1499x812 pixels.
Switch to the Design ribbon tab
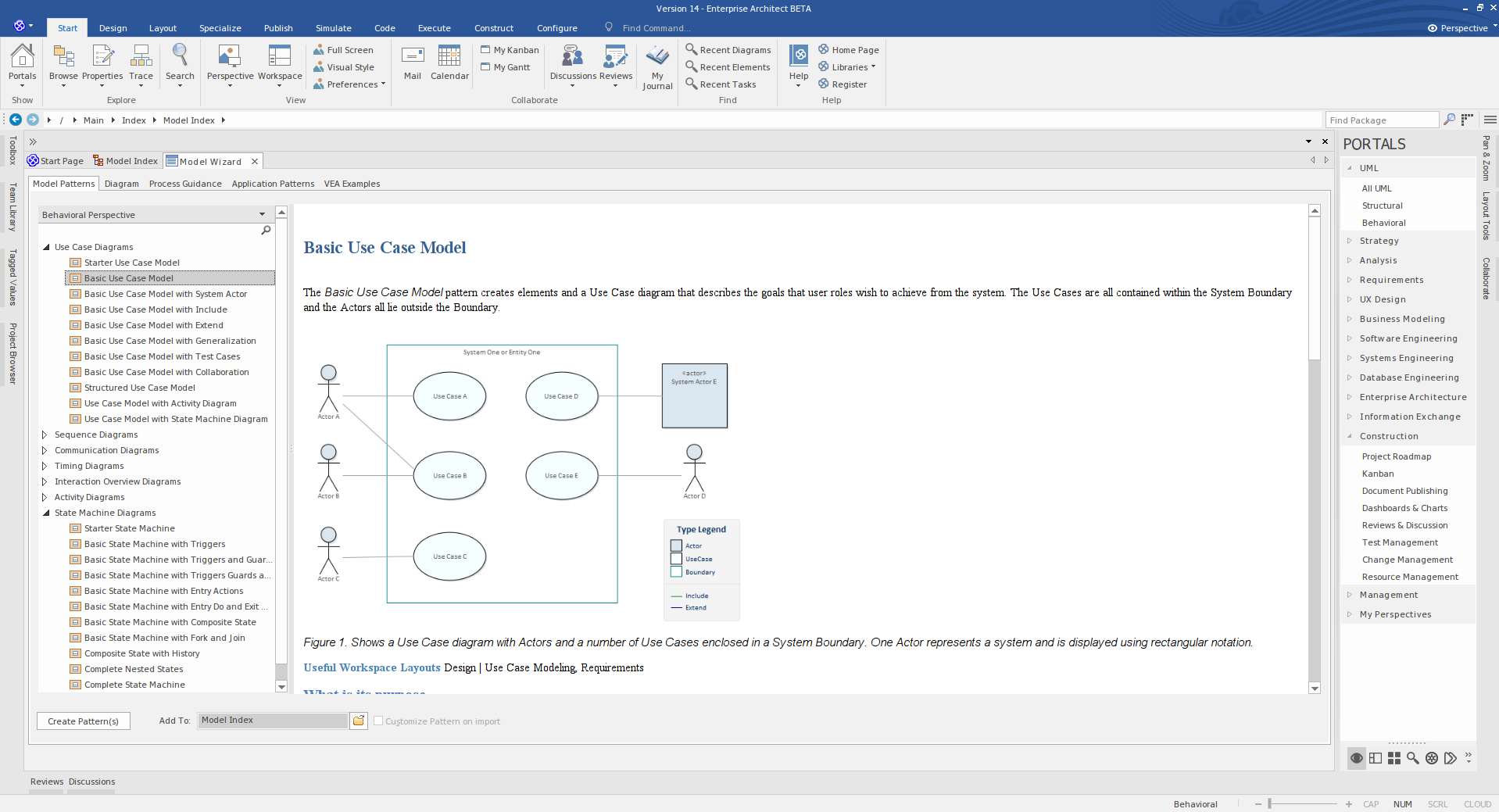pos(113,28)
